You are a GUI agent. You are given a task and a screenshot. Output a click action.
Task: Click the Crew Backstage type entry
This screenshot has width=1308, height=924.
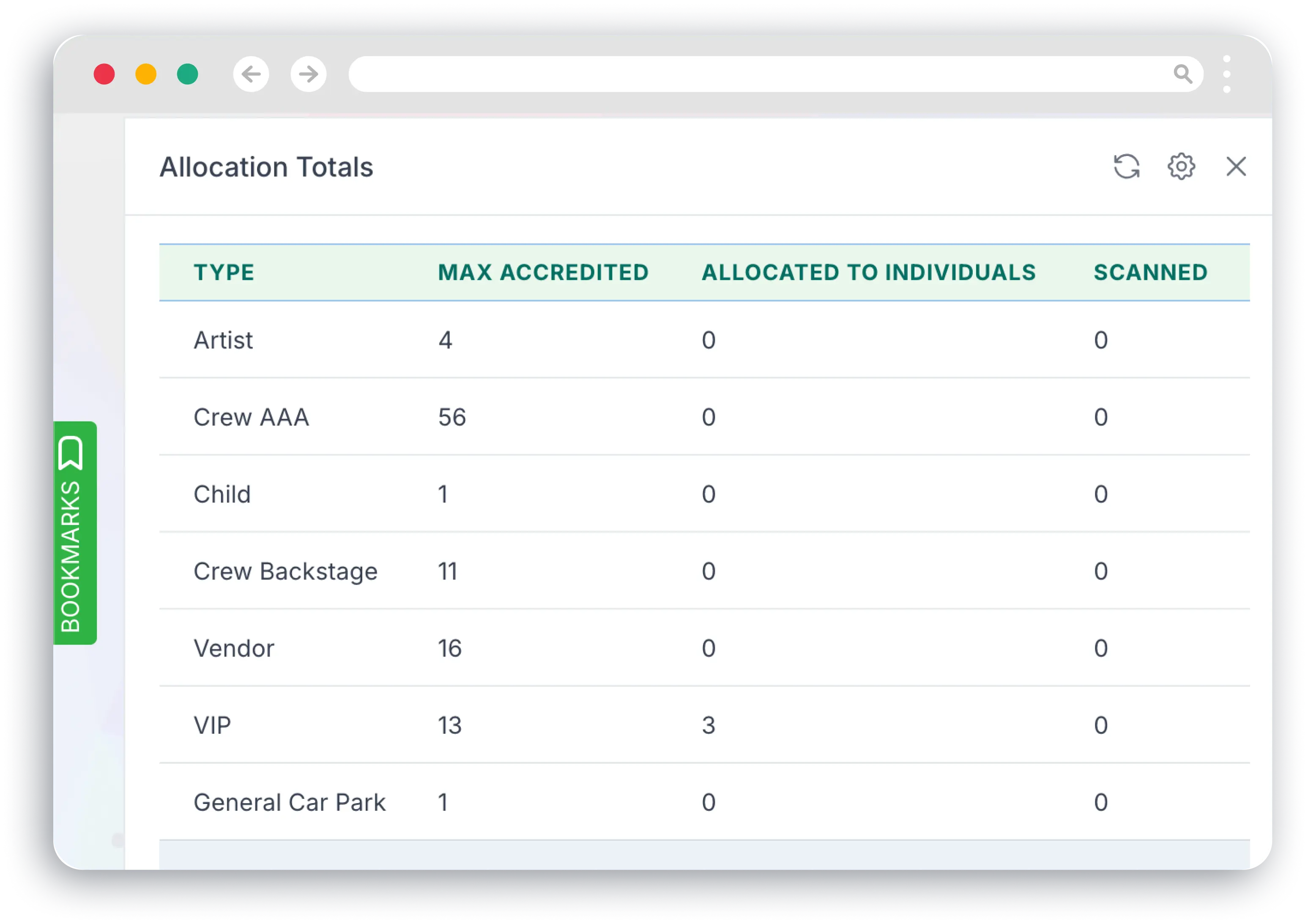[285, 571]
